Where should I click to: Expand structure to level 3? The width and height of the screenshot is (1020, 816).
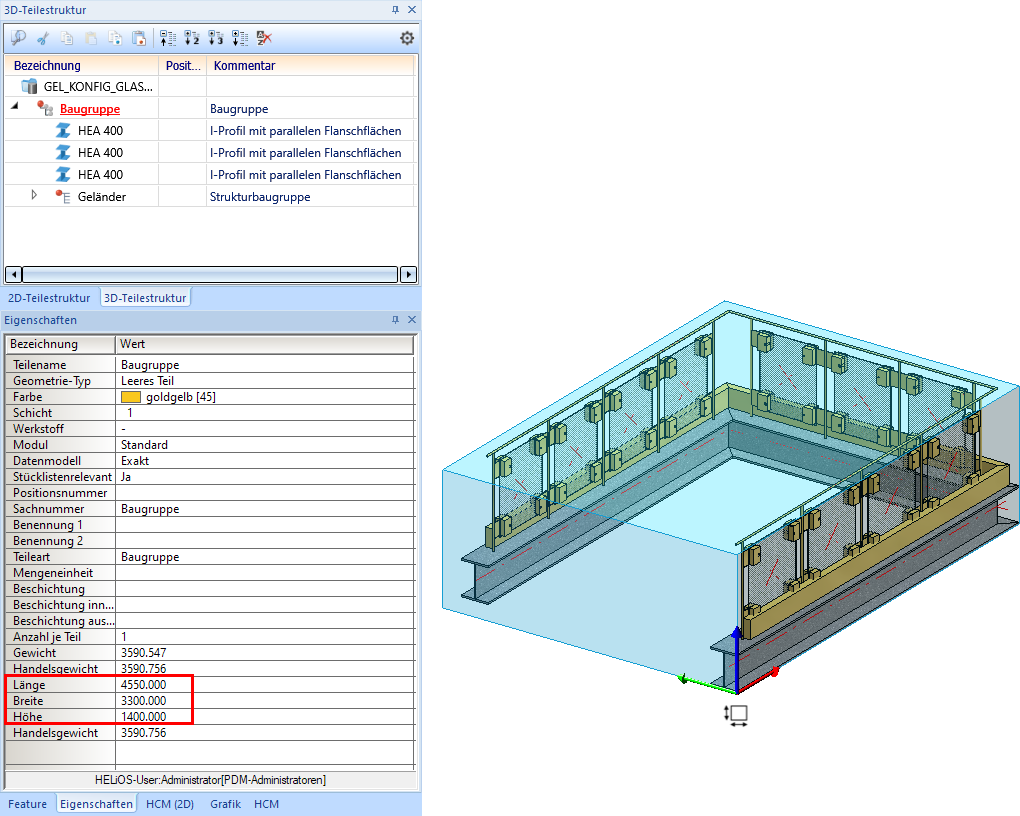(216, 39)
